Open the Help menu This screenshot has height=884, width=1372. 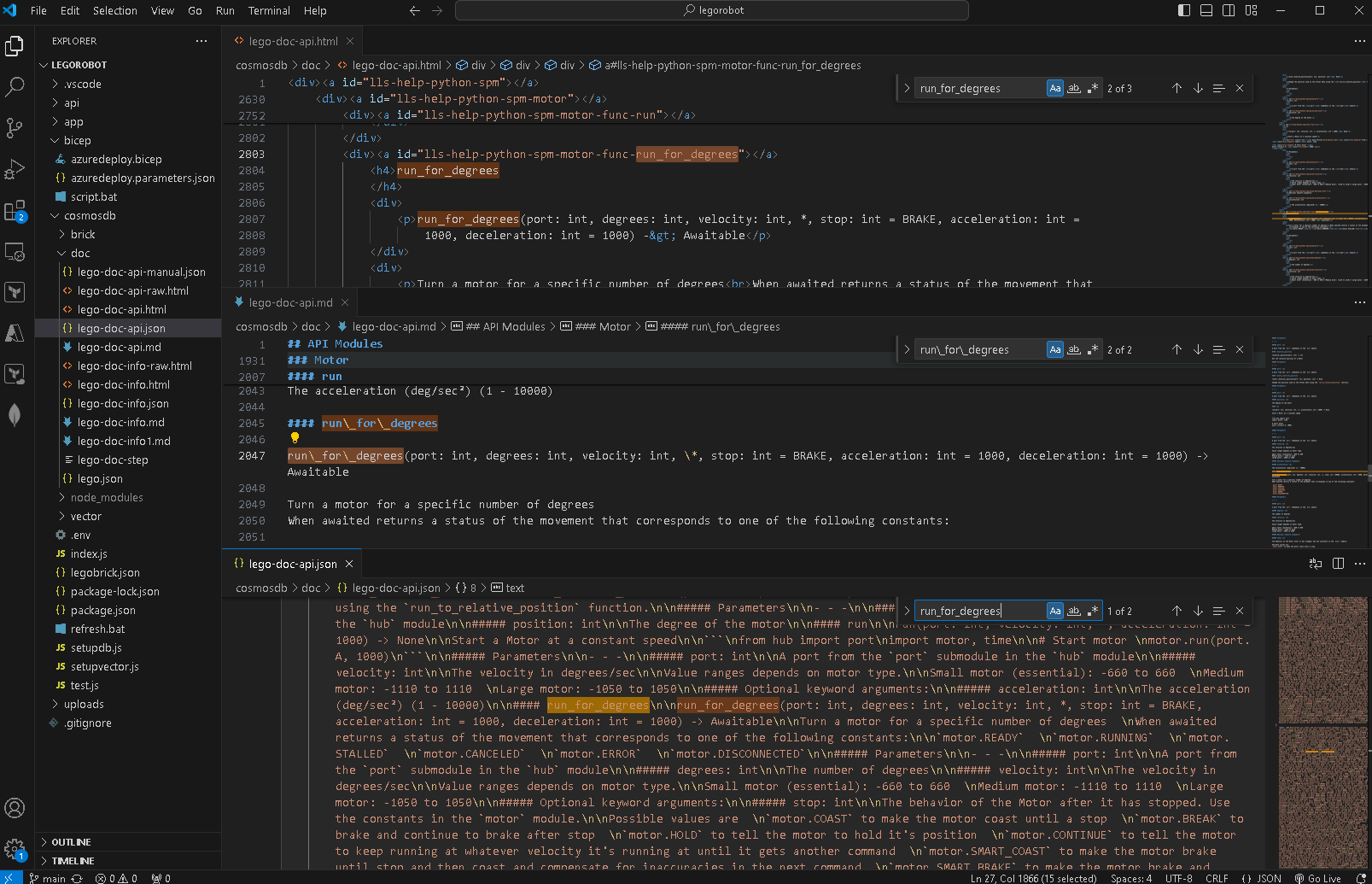(315, 10)
